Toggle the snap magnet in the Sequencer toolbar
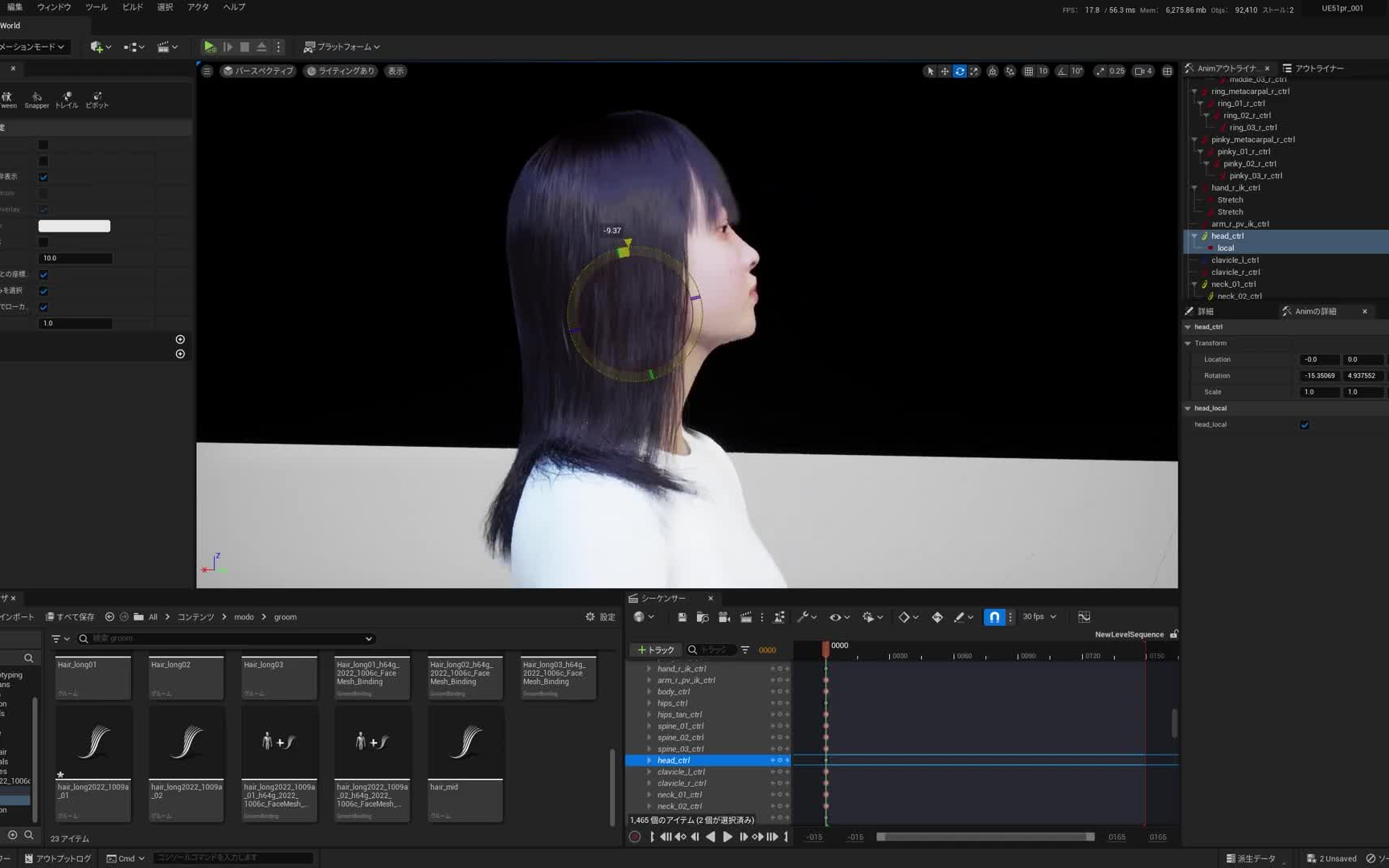Screen dimensions: 1389x868 click(x=994, y=617)
